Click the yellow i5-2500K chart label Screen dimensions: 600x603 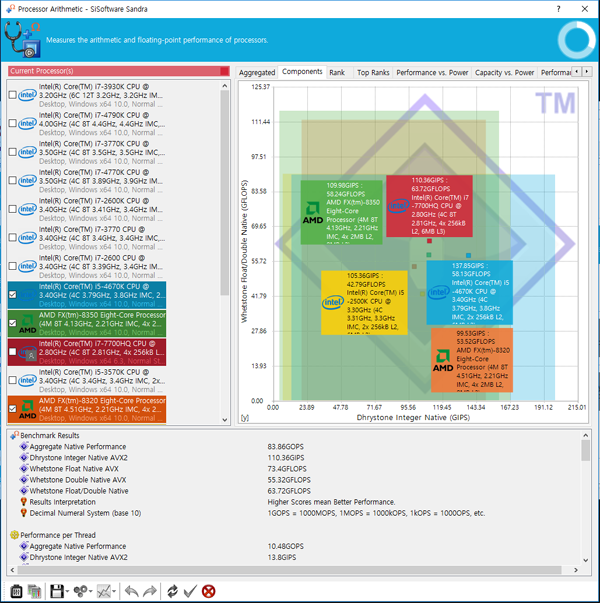point(364,302)
